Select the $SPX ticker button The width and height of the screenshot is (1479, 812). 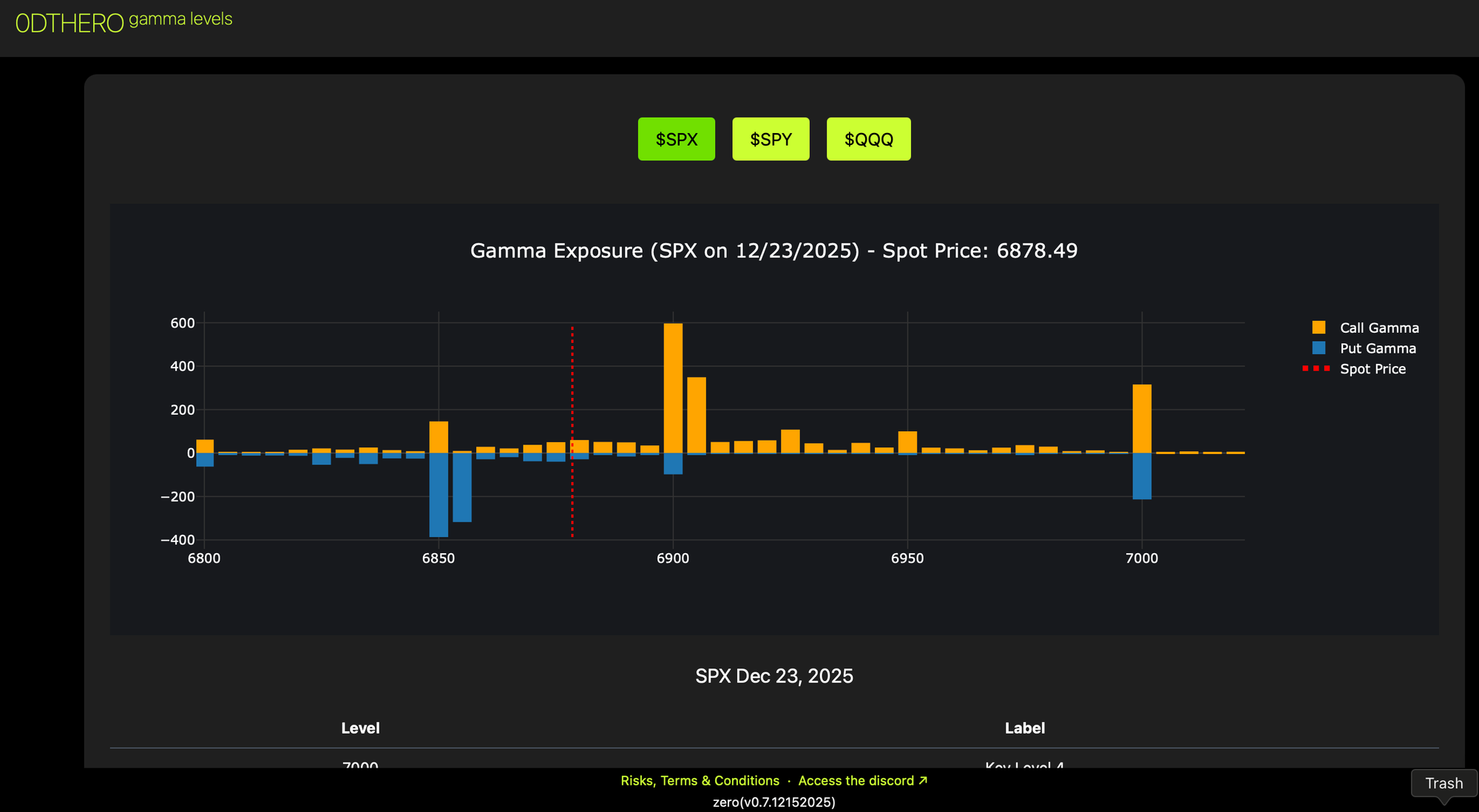click(676, 139)
